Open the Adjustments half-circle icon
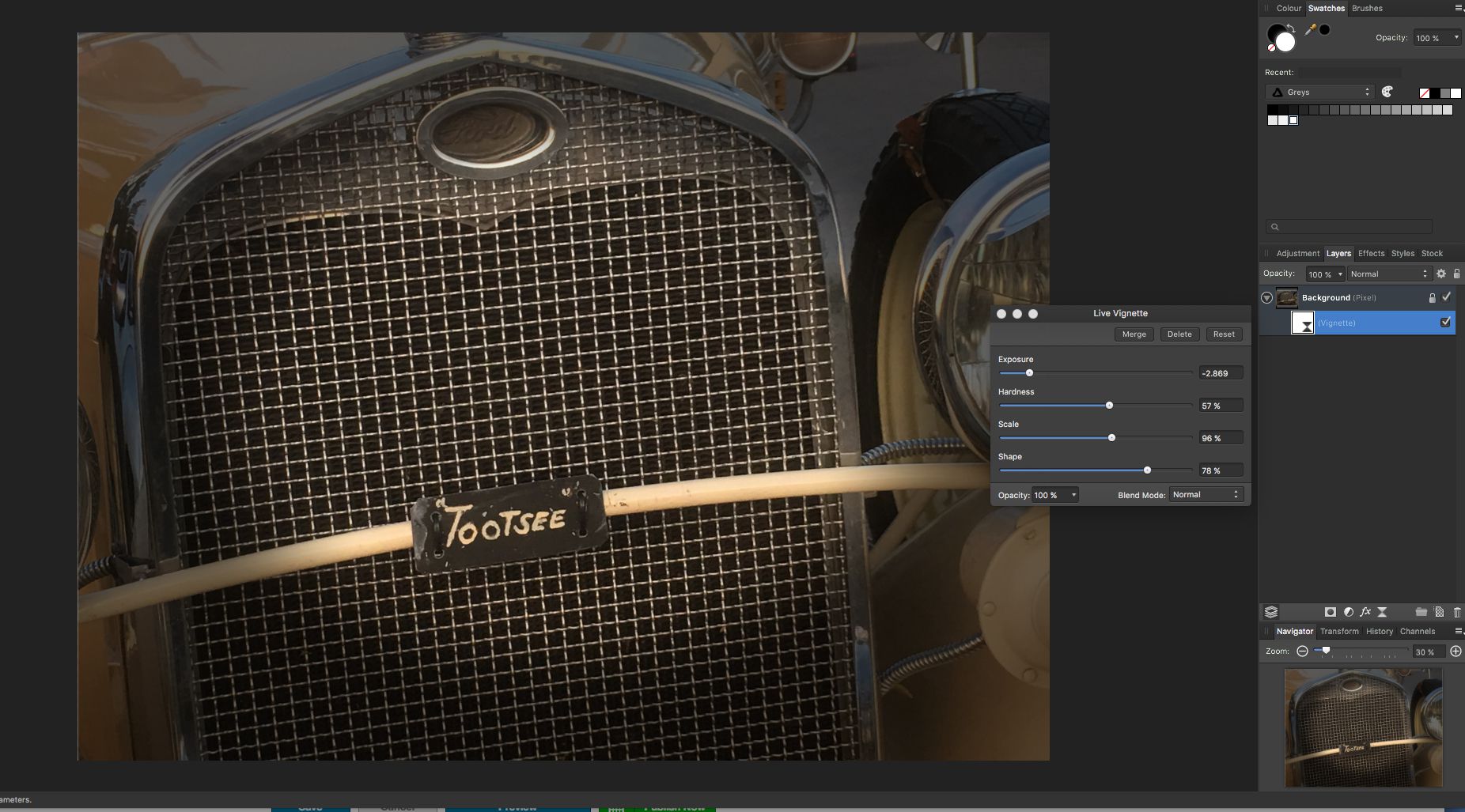 pyautogui.click(x=1348, y=612)
